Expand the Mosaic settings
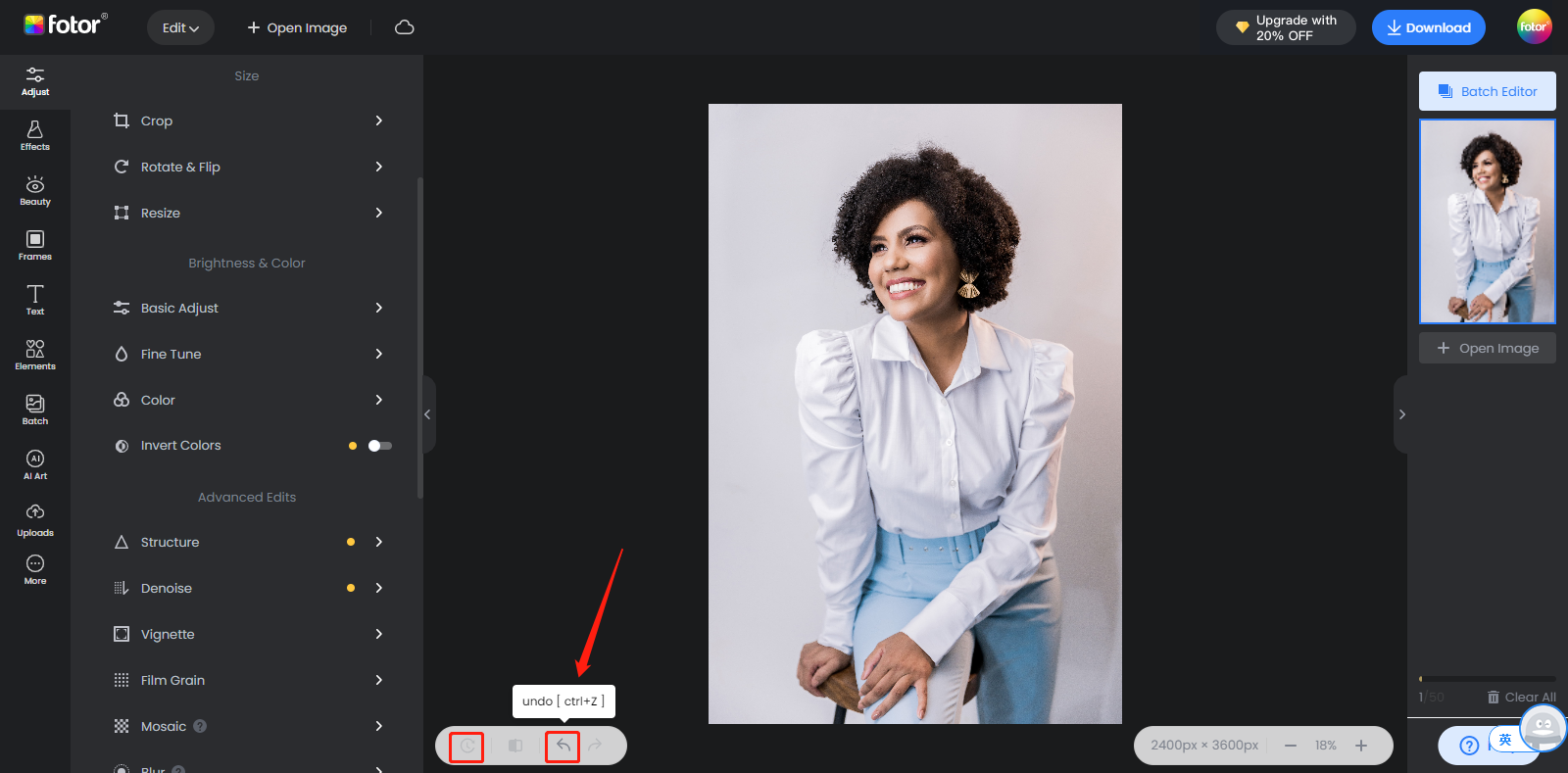 pos(247,726)
